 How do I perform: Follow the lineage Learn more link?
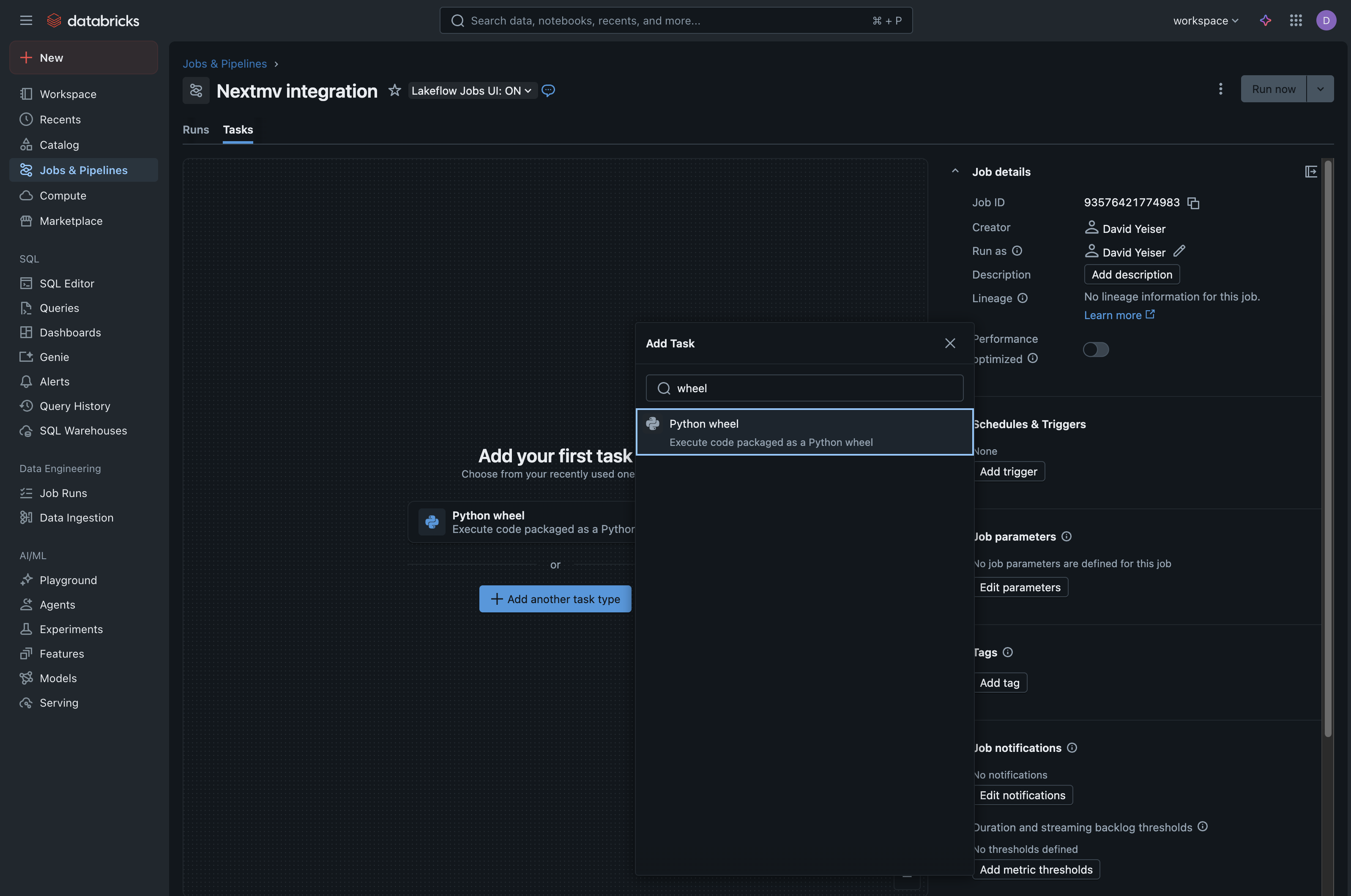(x=1112, y=315)
